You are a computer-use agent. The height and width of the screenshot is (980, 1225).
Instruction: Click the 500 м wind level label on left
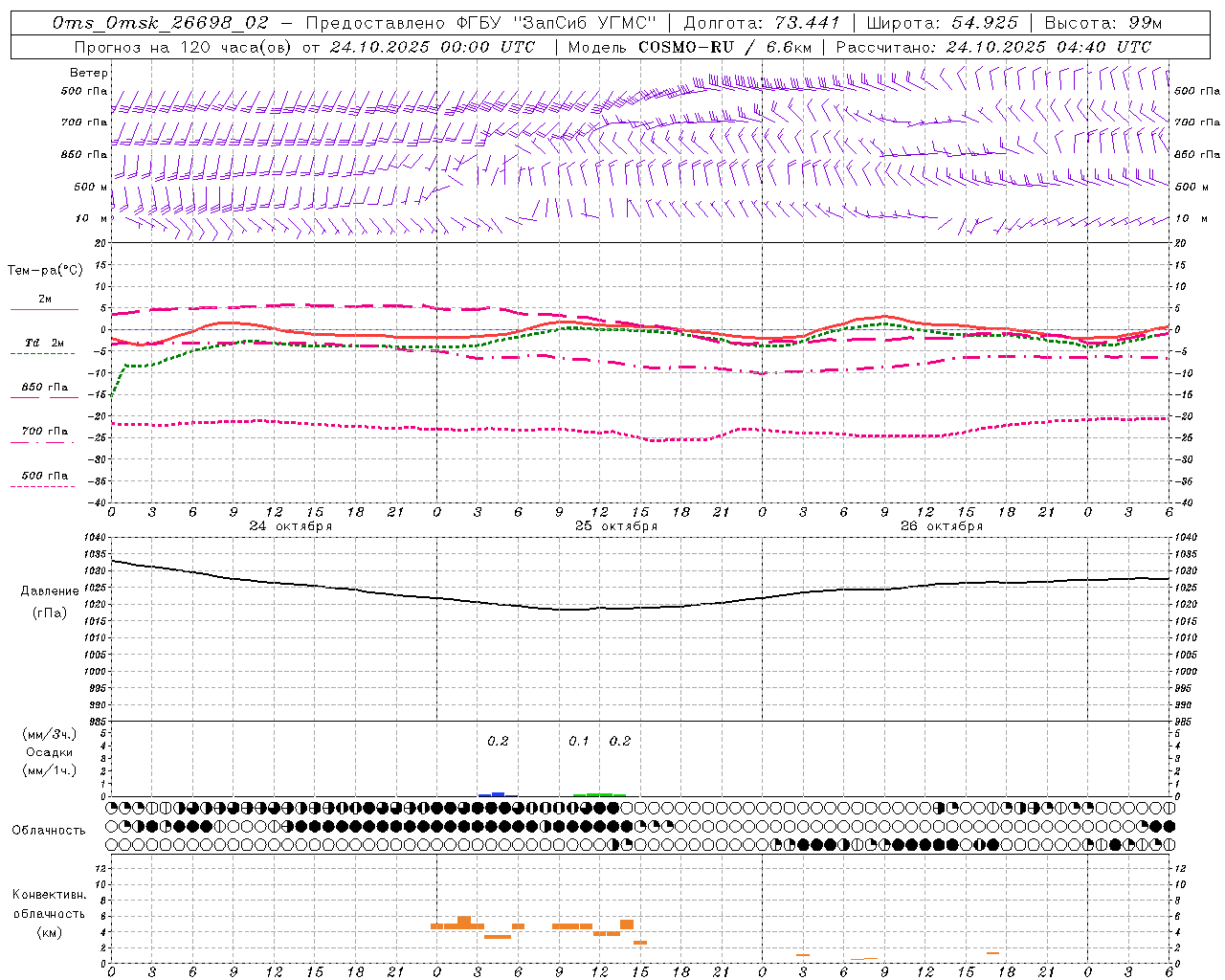[90, 187]
